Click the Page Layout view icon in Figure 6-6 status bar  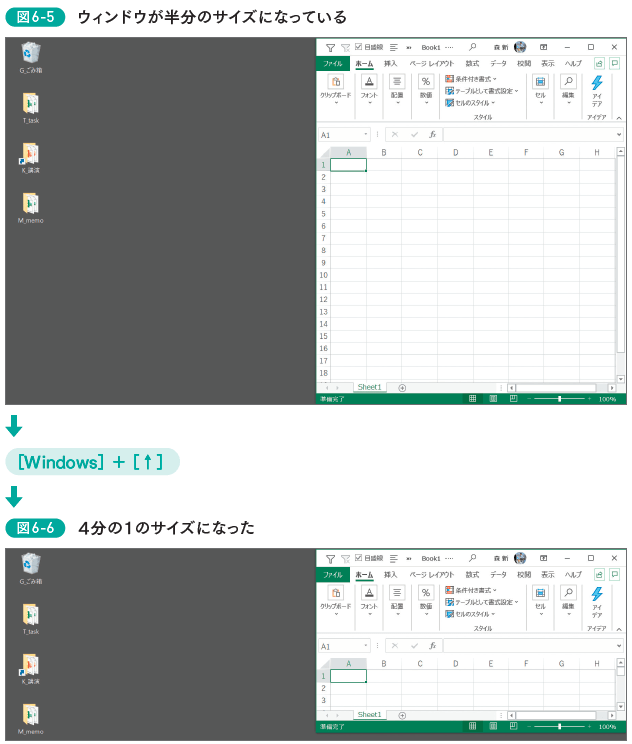pos(493,726)
